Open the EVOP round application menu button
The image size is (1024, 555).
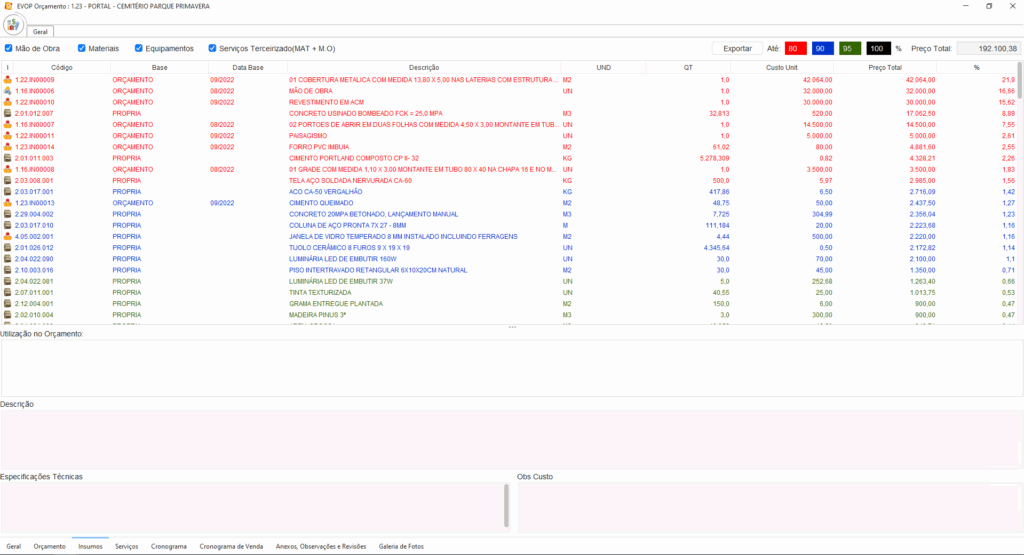[14, 24]
